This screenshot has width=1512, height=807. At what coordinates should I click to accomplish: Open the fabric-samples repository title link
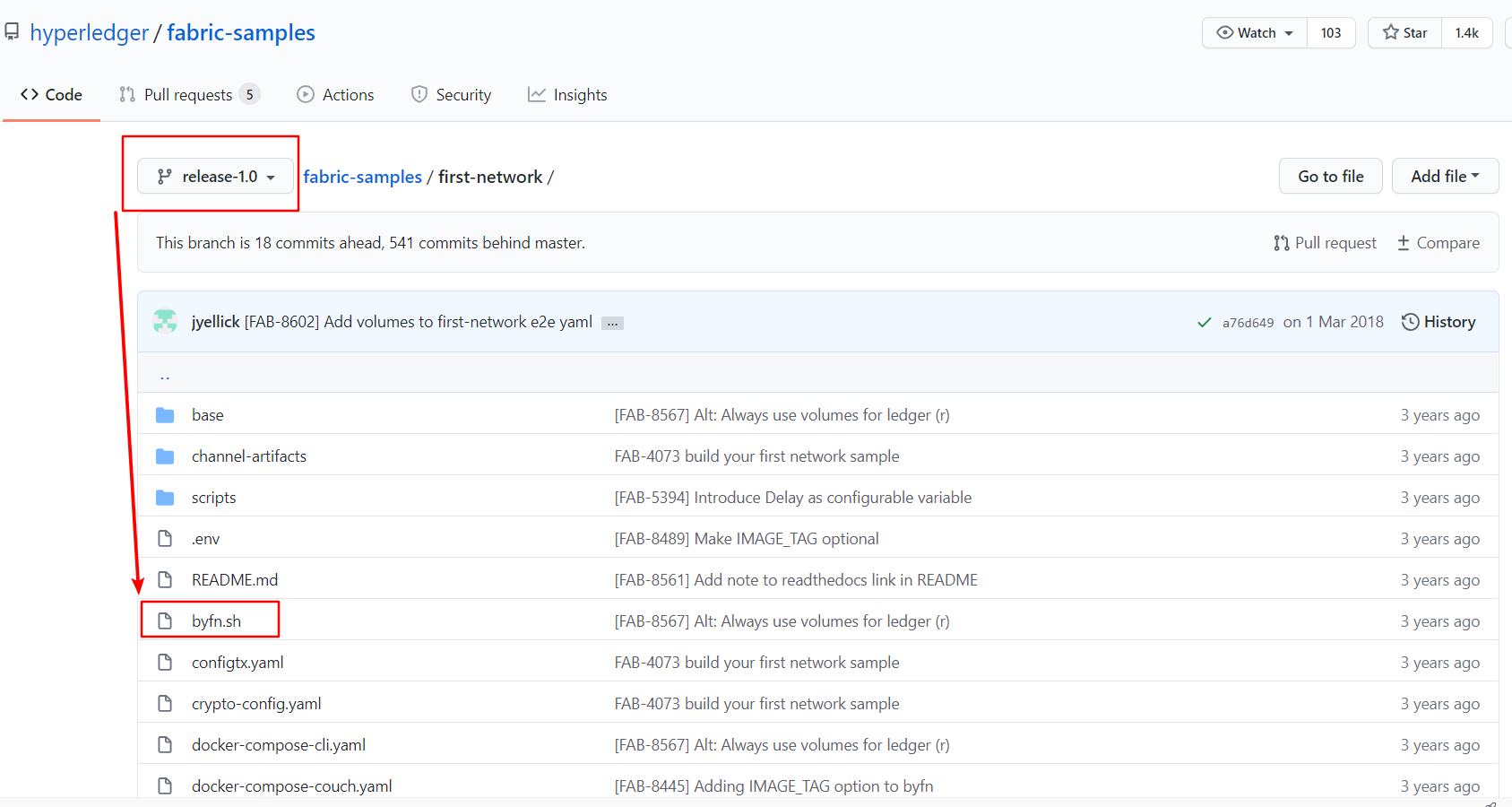click(x=241, y=33)
